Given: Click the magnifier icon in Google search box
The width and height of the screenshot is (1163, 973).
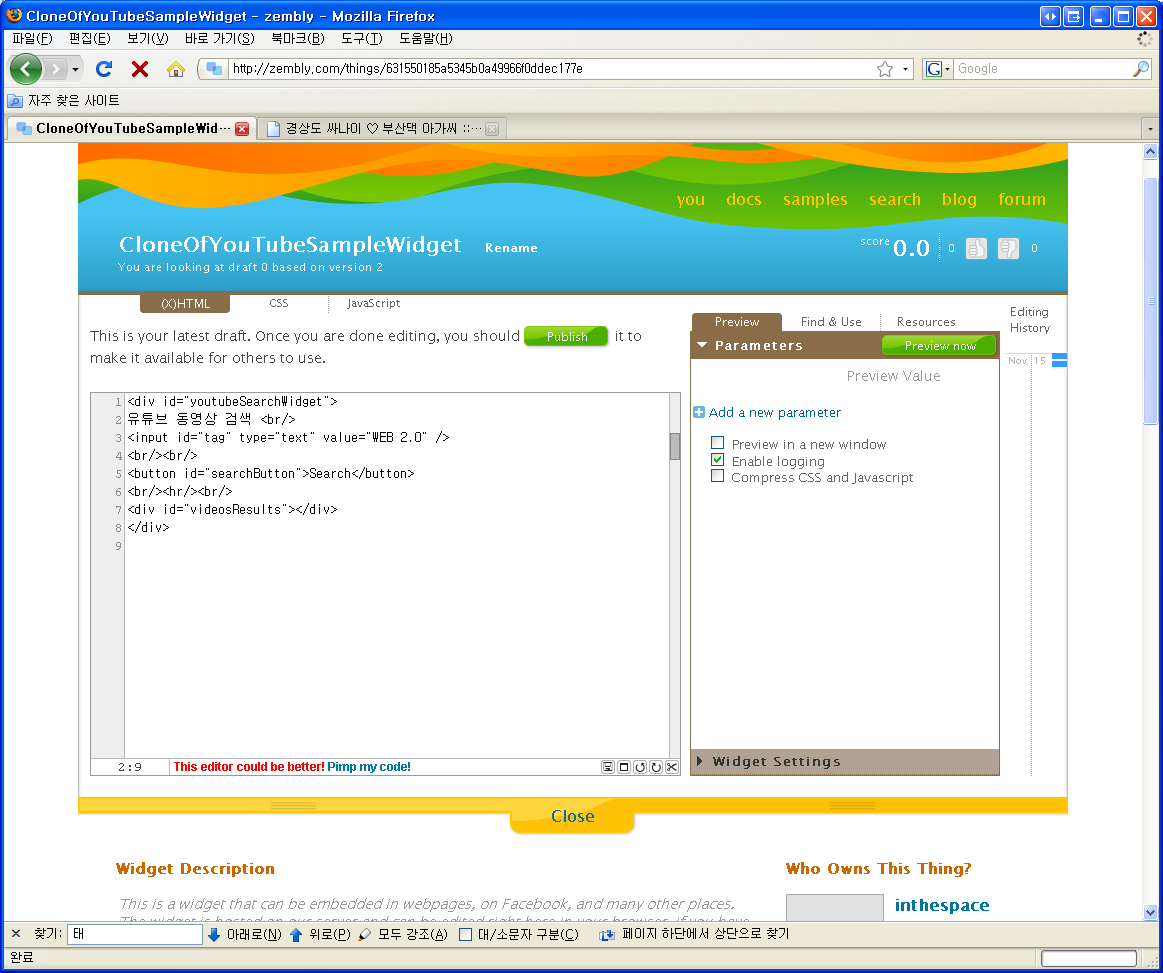Looking at the screenshot, I should point(1141,69).
